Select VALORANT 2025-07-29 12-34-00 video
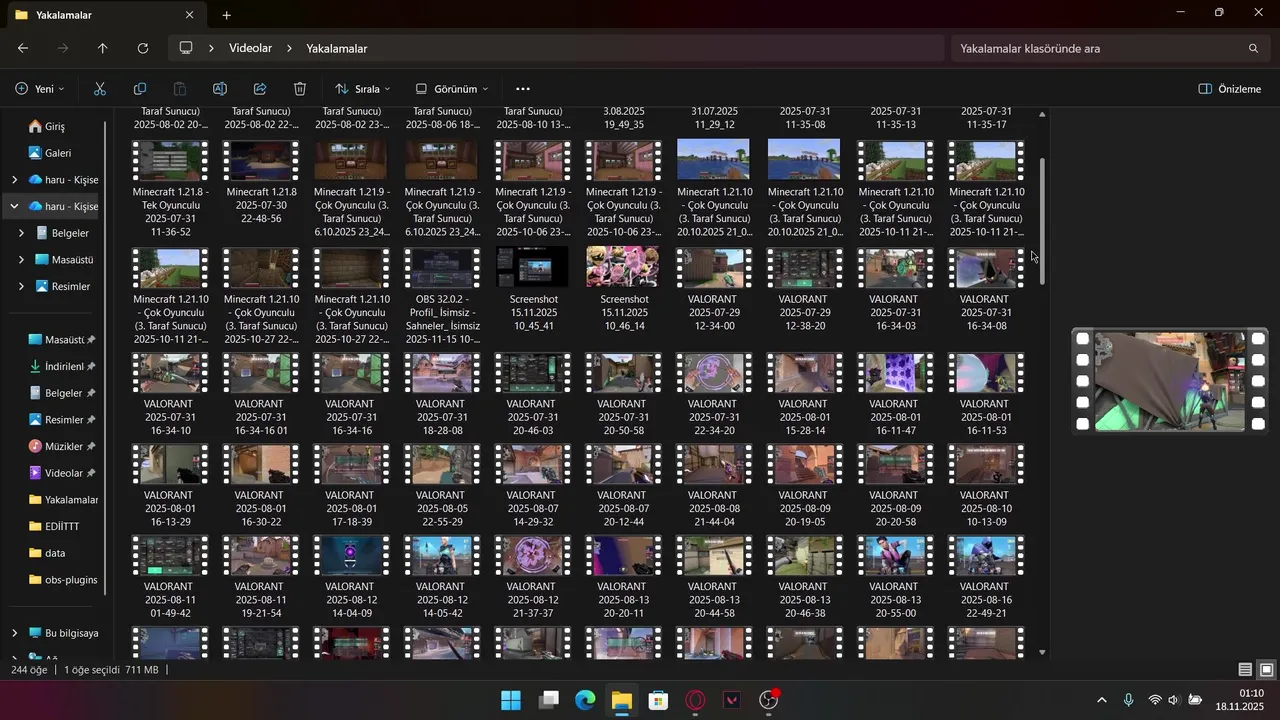 coord(713,291)
